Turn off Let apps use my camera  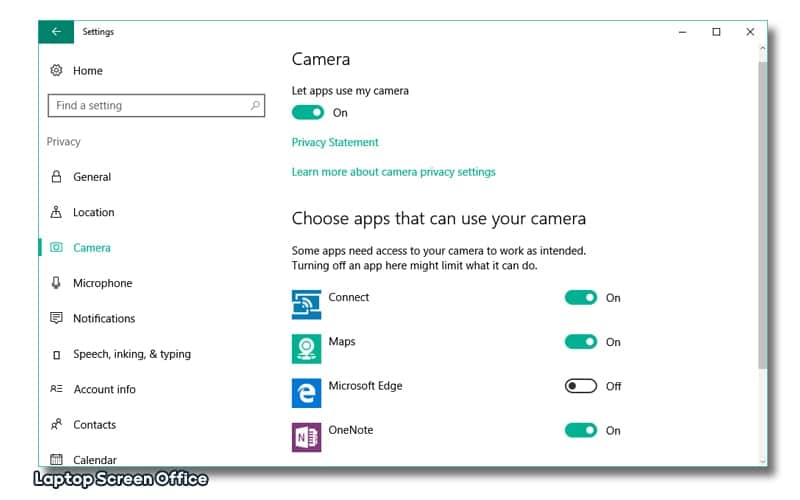pos(308,113)
